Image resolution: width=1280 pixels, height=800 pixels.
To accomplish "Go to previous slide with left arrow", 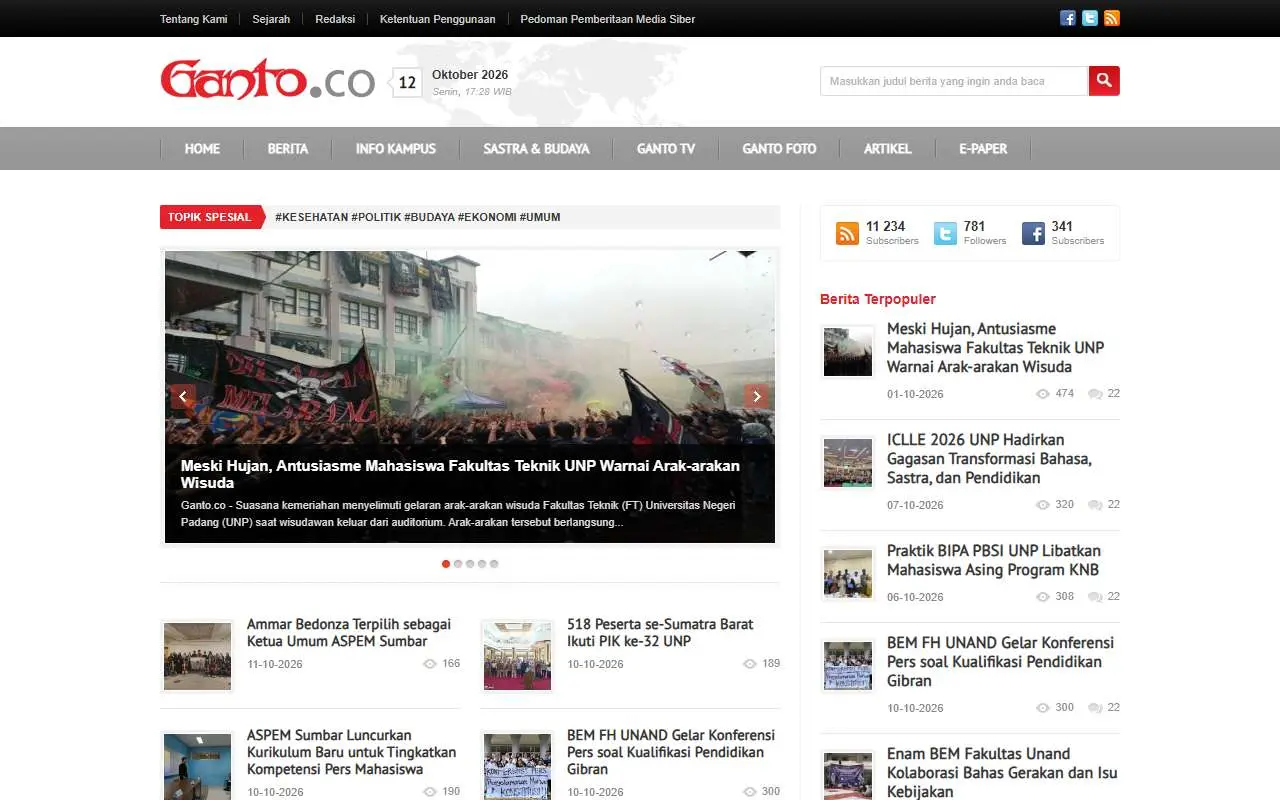I will (x=183, y=397).
